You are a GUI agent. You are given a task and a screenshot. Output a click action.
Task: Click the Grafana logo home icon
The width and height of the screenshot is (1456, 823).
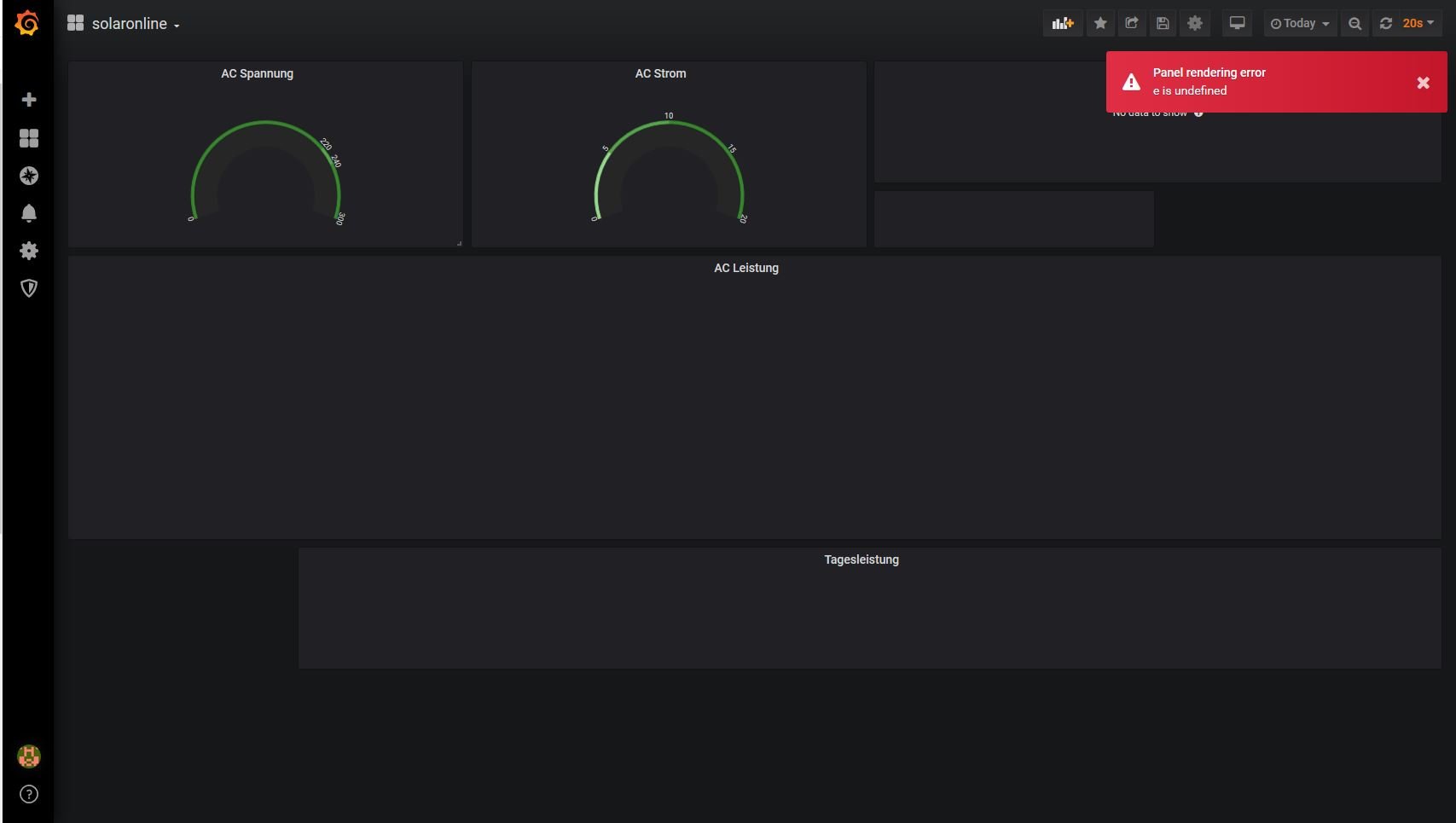click(x=27, y=24)
